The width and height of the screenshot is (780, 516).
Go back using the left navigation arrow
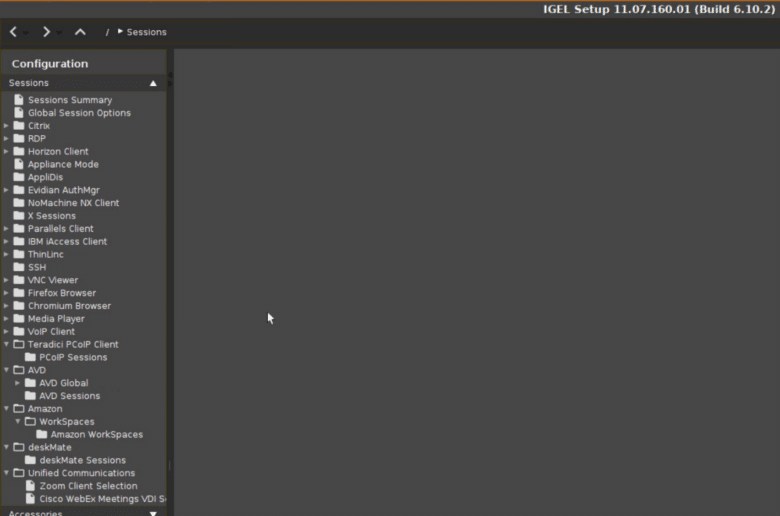13,32
